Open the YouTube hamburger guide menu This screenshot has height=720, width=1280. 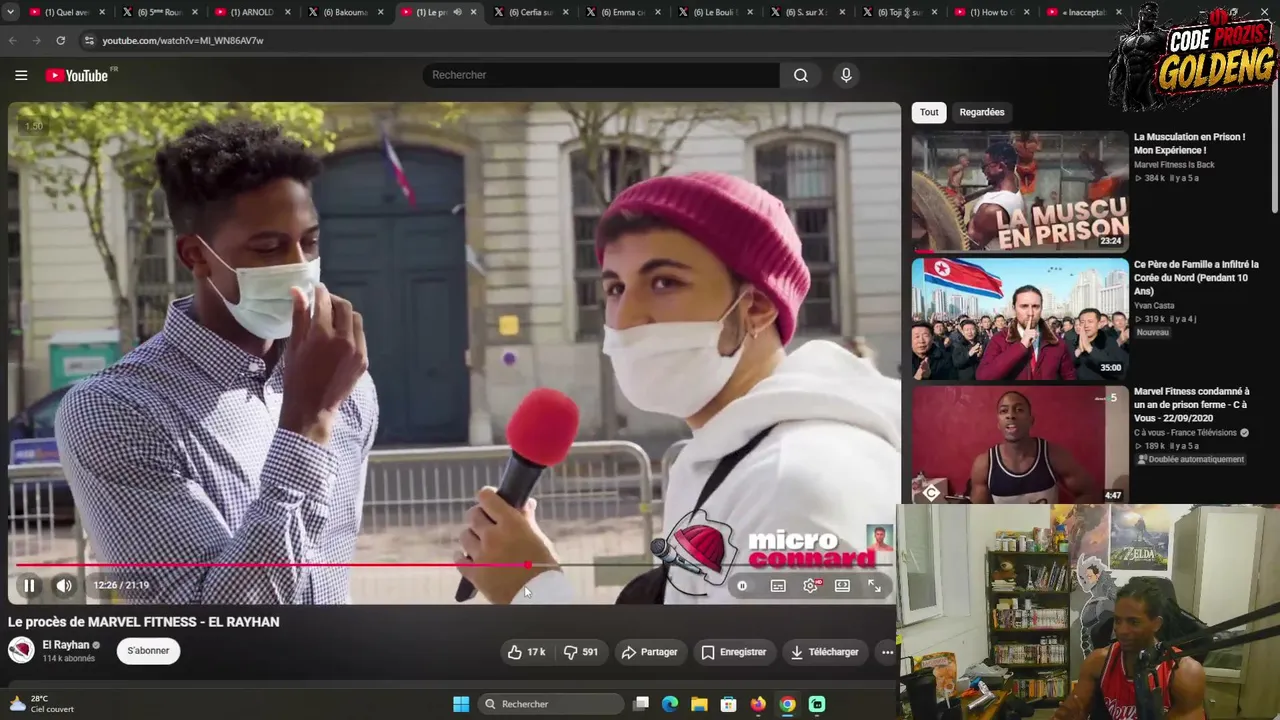pos(21,75)
